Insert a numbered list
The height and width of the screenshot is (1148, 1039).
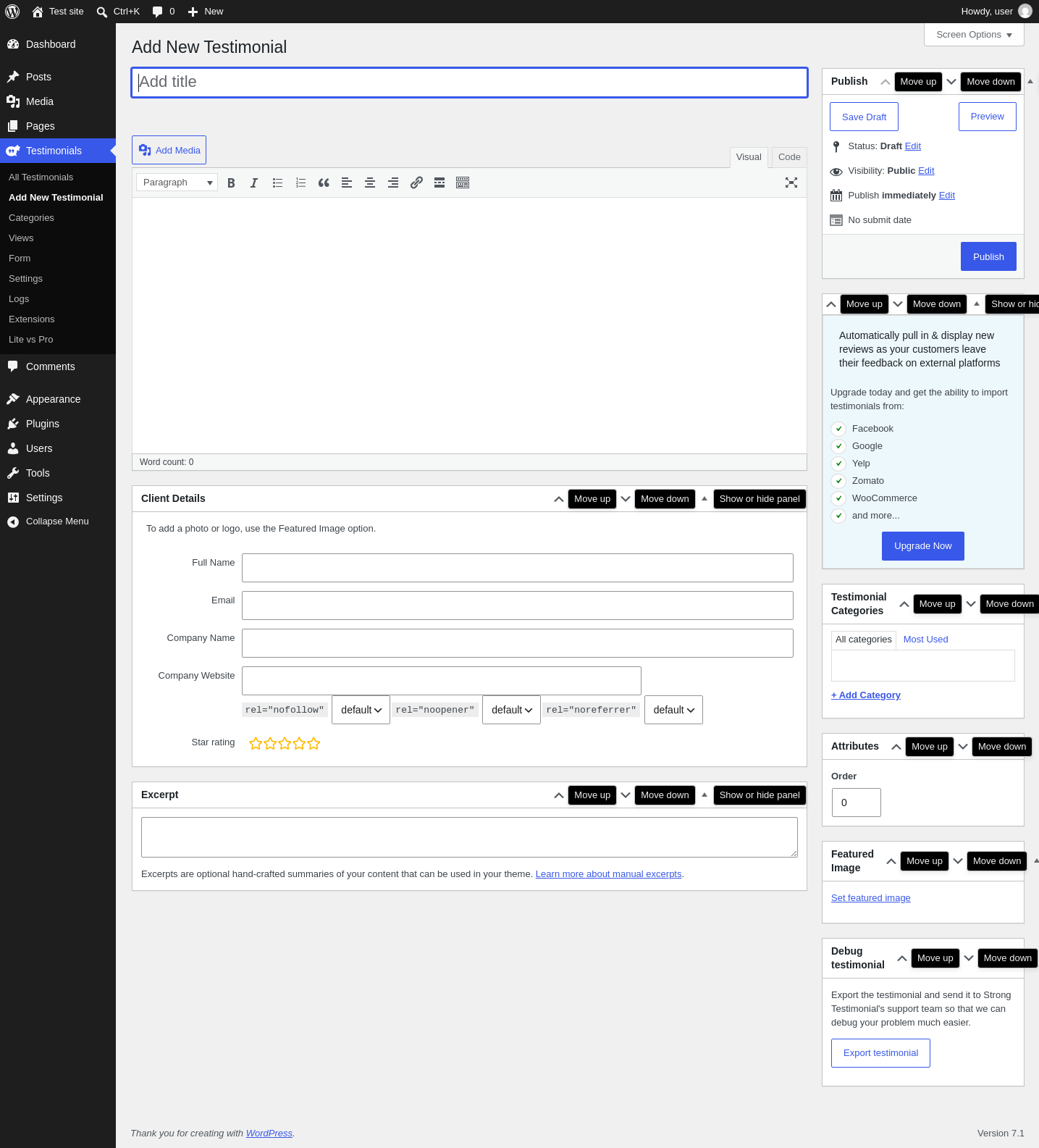(300, 183)
